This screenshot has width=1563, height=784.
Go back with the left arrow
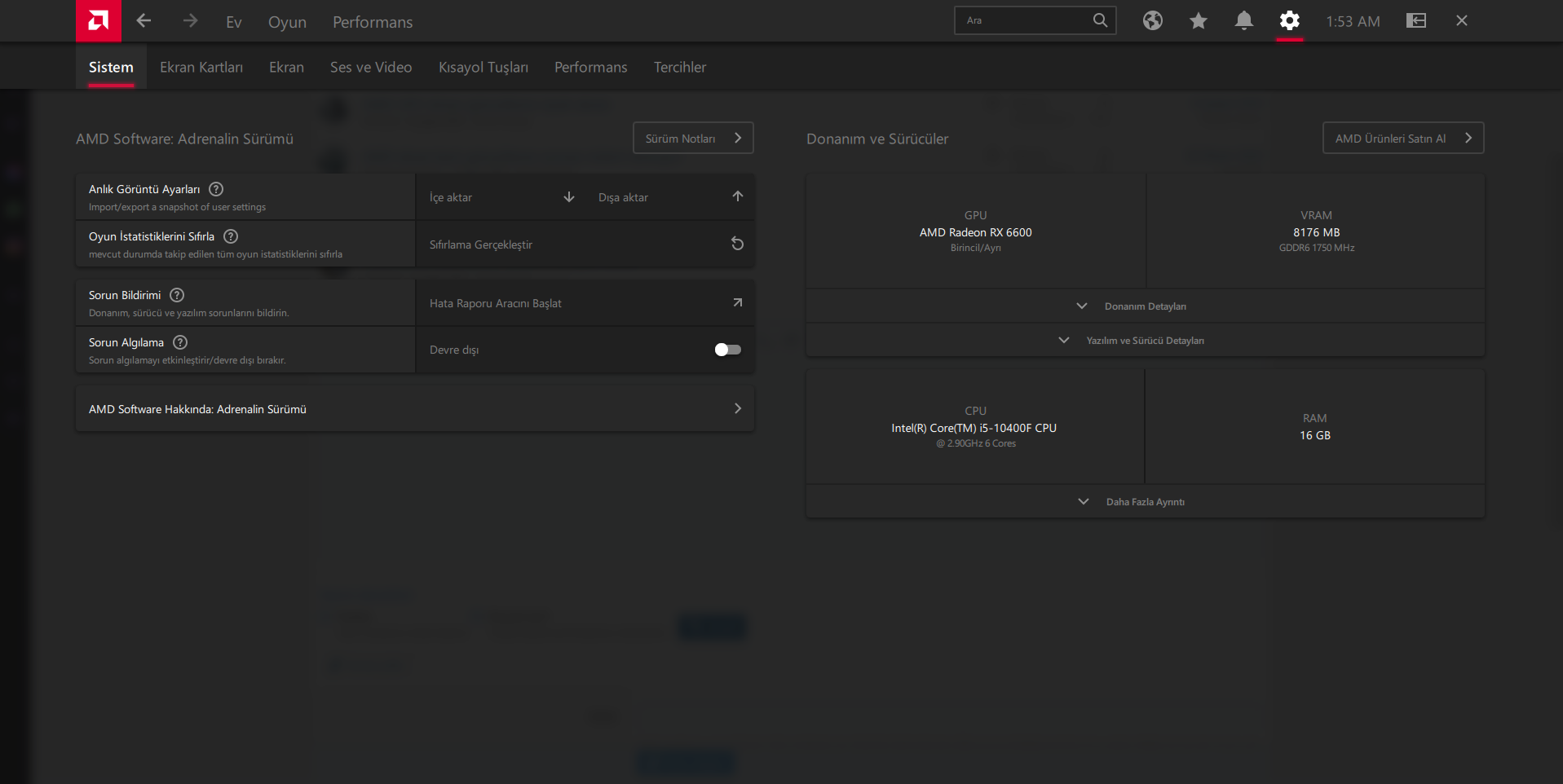[x=143, y=20]
